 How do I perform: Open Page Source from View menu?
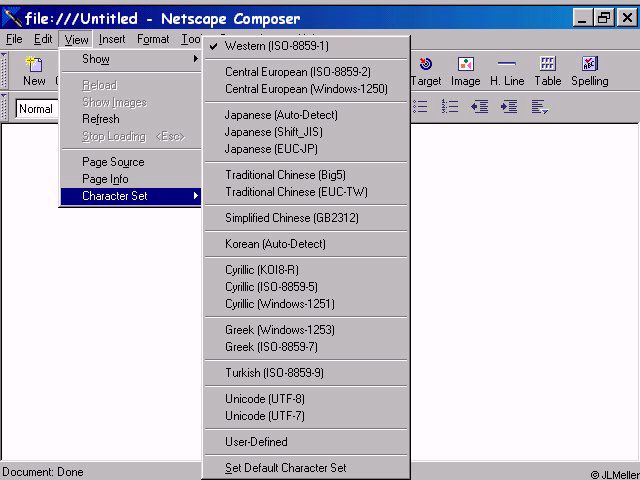[131, 162]
